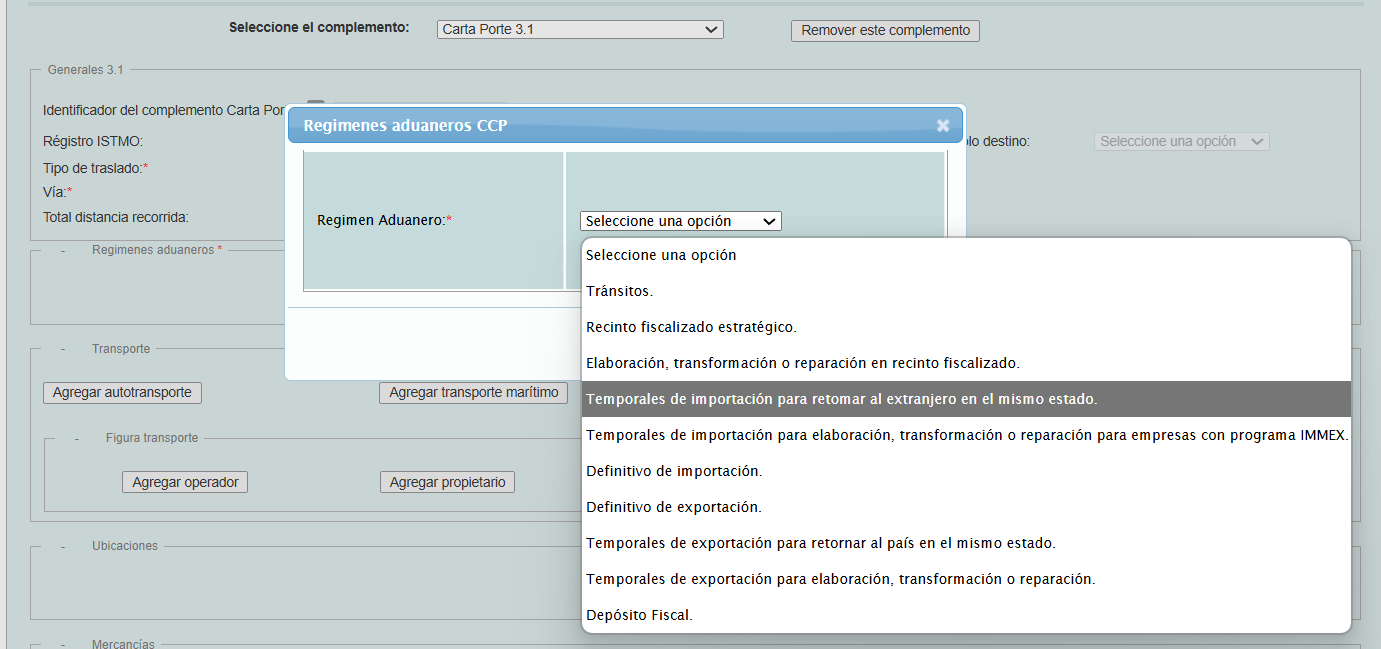
Task: Collapse the Regimenes aduaneros section
Action: (x=62, y=250)
